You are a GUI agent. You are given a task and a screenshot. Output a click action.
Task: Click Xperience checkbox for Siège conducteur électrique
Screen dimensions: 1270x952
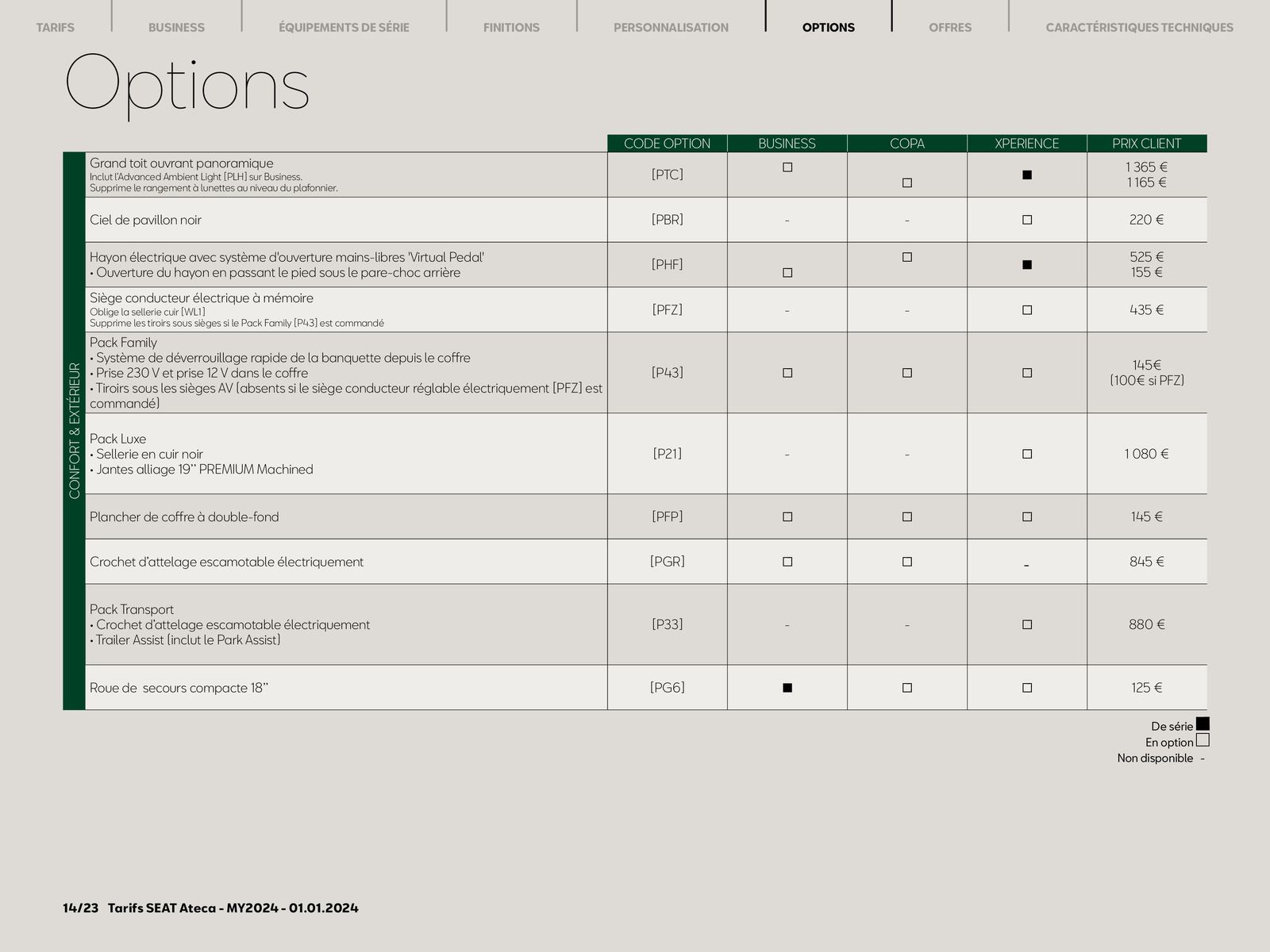coord(1027,310)
